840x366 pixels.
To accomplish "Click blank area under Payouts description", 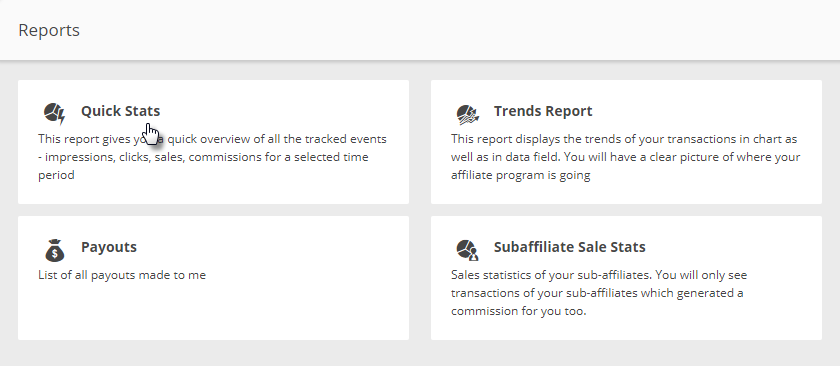I will coord(213,313).
